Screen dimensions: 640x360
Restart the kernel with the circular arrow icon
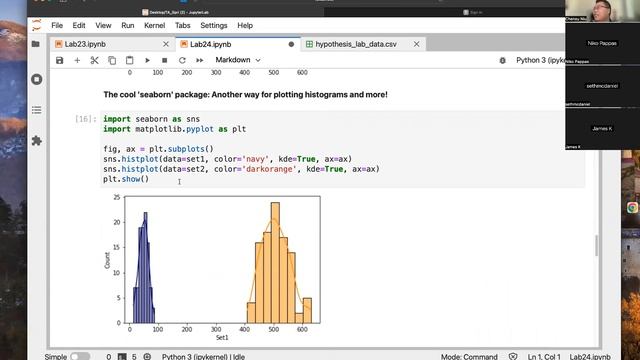[x=182, y=60]
